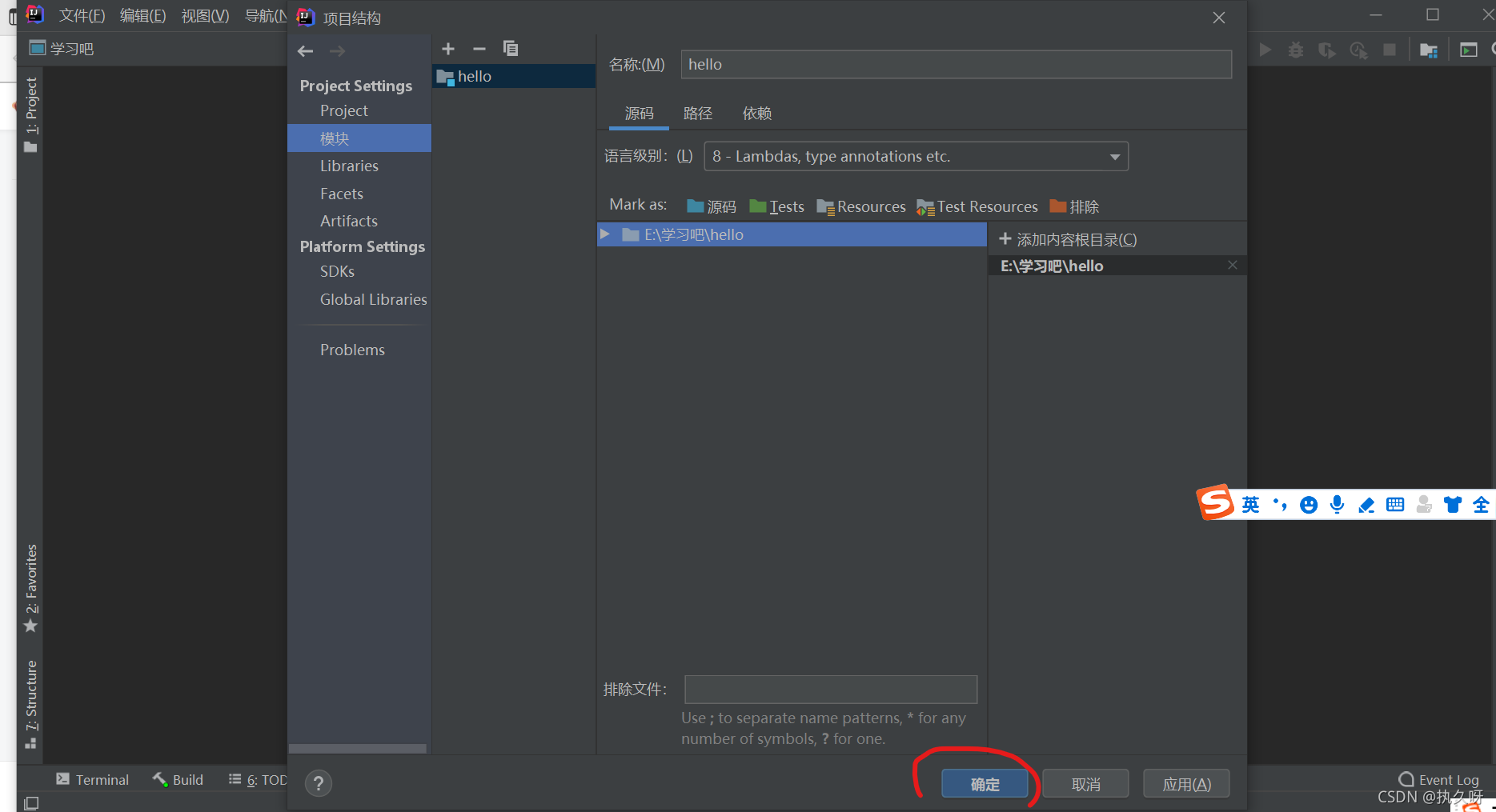This screenshot has width=1496, height=812.
Task: Open the help question mark button
Action: tap(318, 783)
